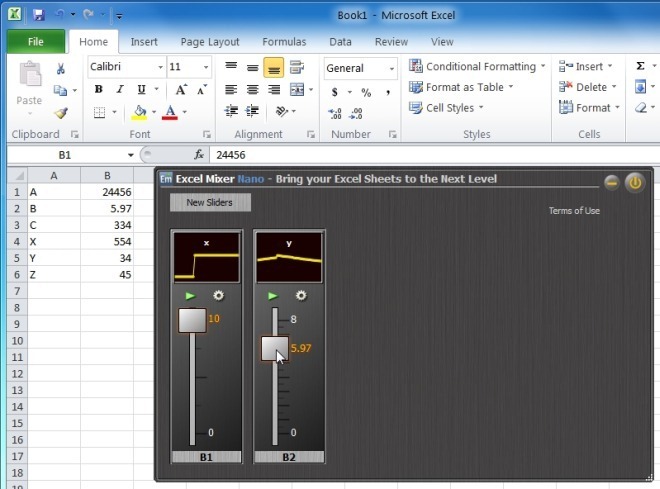
Task: Click the B2 slider play arrow
Action: click(x=273, y=296)
